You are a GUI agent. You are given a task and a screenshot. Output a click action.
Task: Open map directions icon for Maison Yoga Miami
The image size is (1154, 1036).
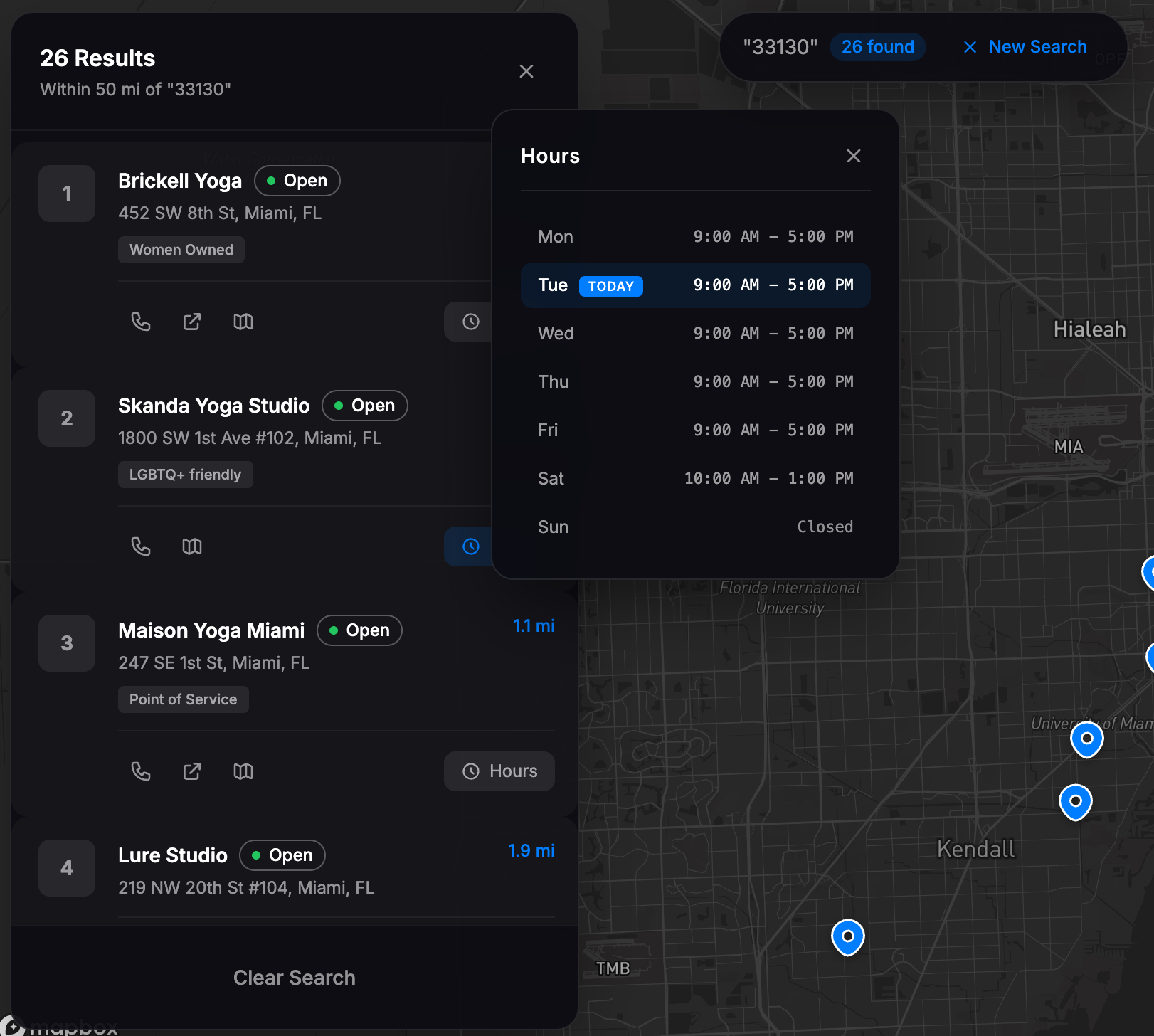tap(243, 772)
